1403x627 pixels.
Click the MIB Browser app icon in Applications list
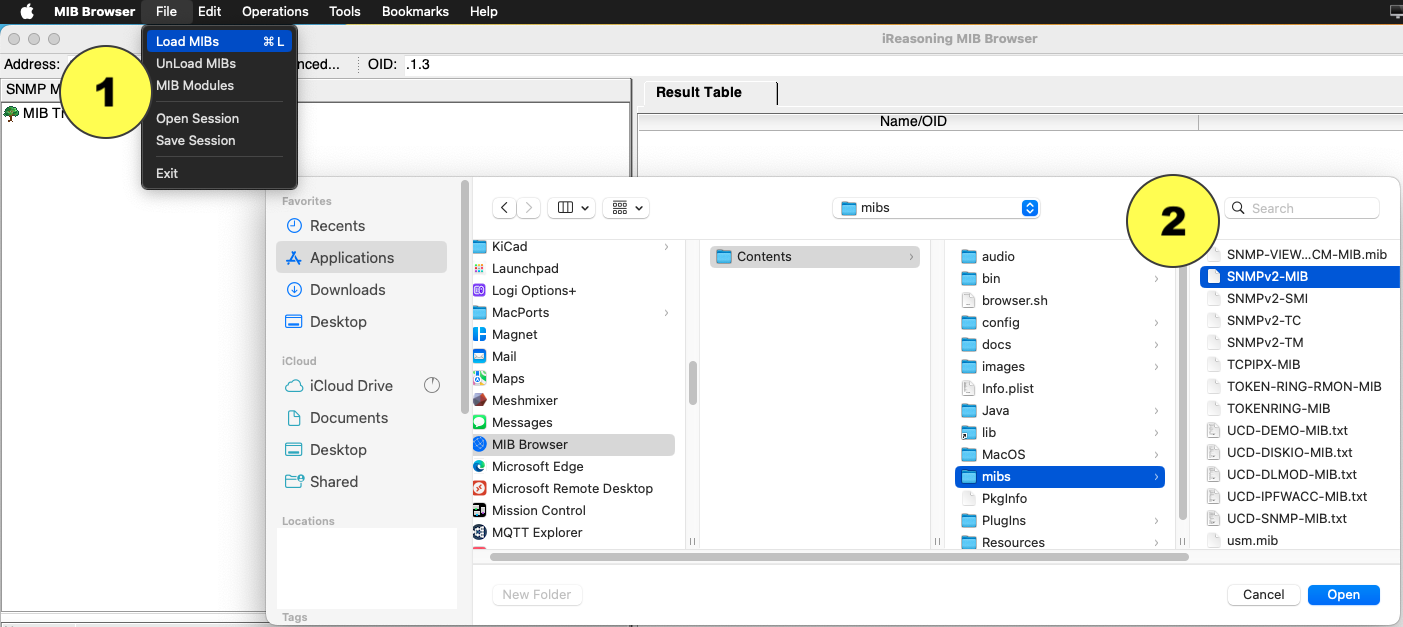[x=479, y=444]
